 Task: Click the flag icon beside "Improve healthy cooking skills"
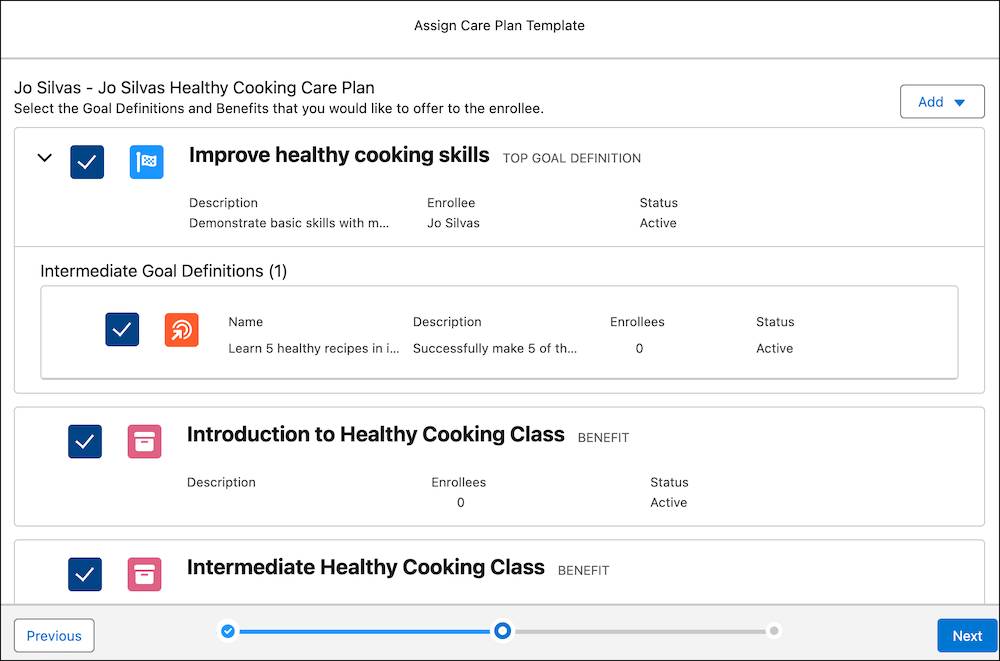[146, 161]
